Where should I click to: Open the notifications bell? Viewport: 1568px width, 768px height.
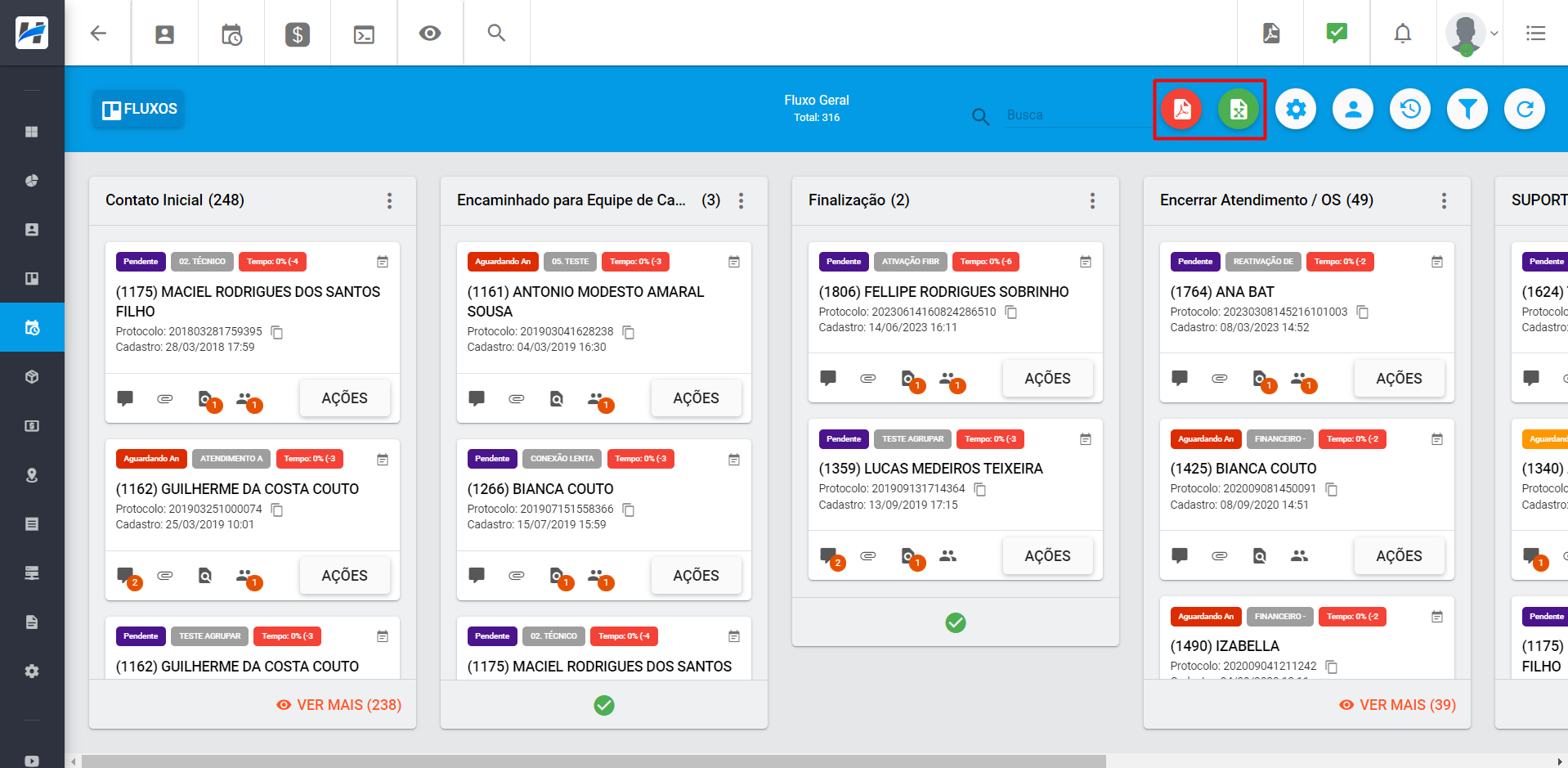click(x=1403, y=34)
